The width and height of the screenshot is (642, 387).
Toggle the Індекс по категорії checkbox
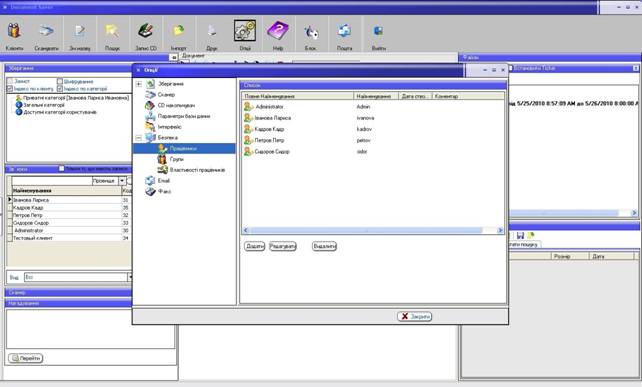(x=60, y=88)
